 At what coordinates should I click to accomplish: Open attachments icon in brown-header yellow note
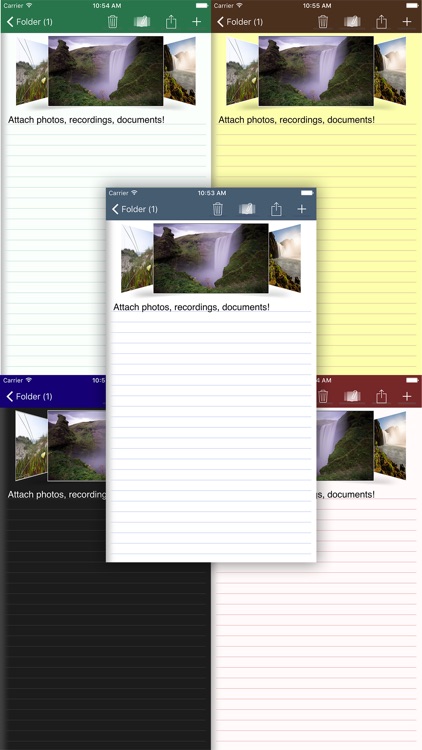click(352, 22)
